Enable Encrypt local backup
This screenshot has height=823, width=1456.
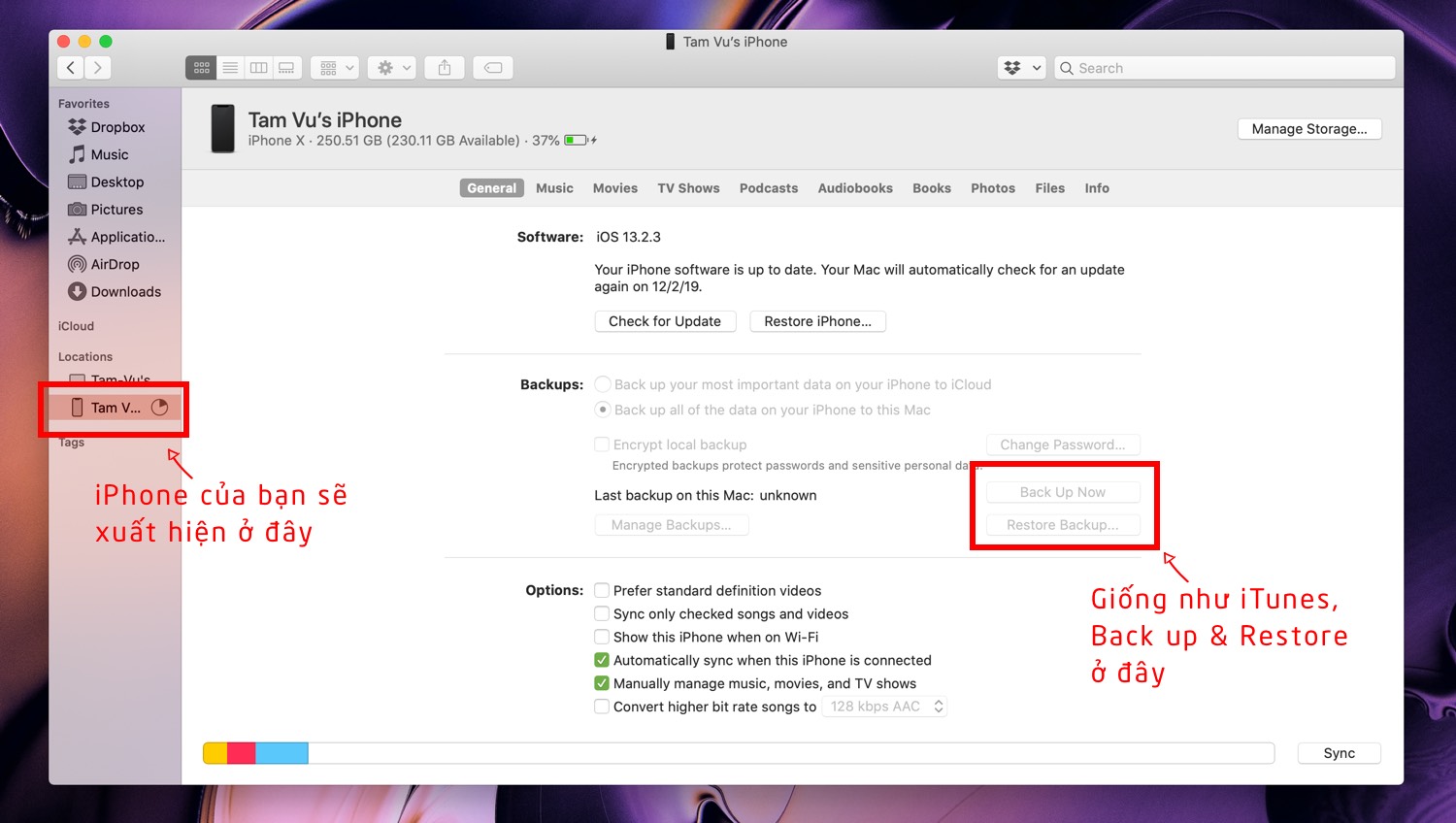click(x=602, y=444)
